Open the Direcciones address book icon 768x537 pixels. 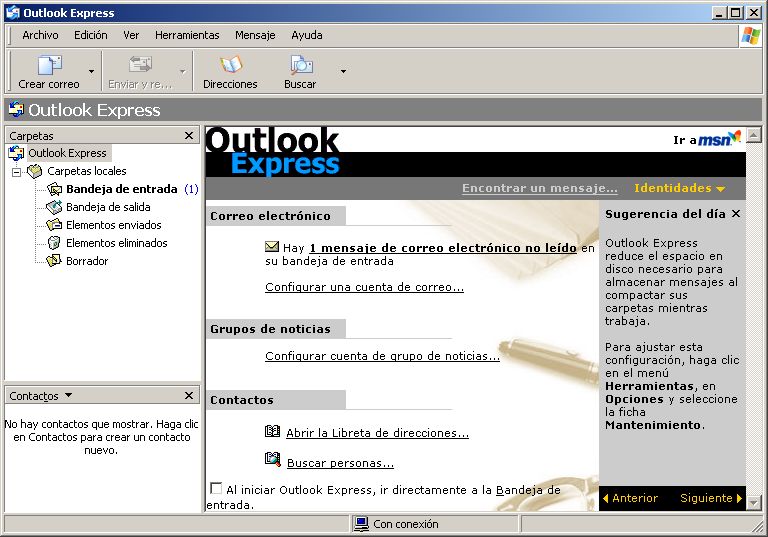[230, 65]
